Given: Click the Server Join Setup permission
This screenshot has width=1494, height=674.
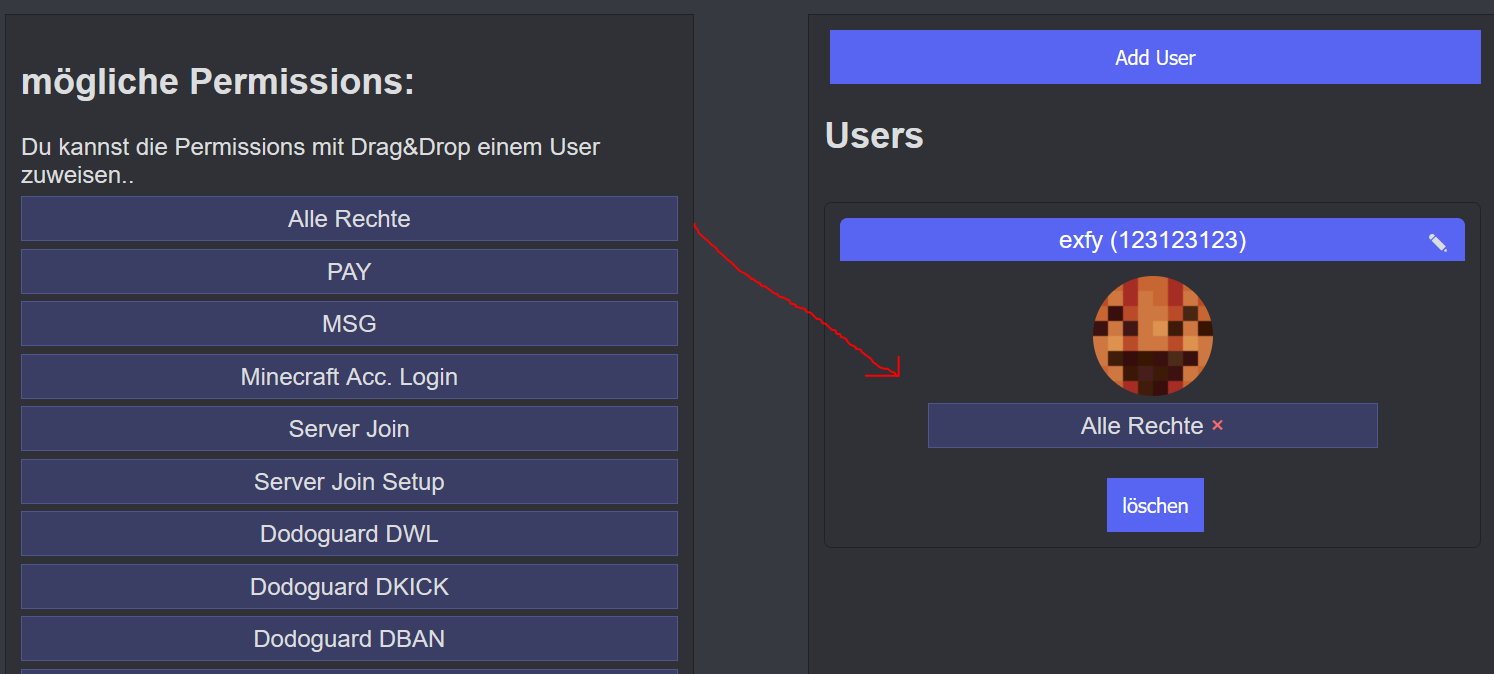Looking at the screenshot, I should 349,481.
